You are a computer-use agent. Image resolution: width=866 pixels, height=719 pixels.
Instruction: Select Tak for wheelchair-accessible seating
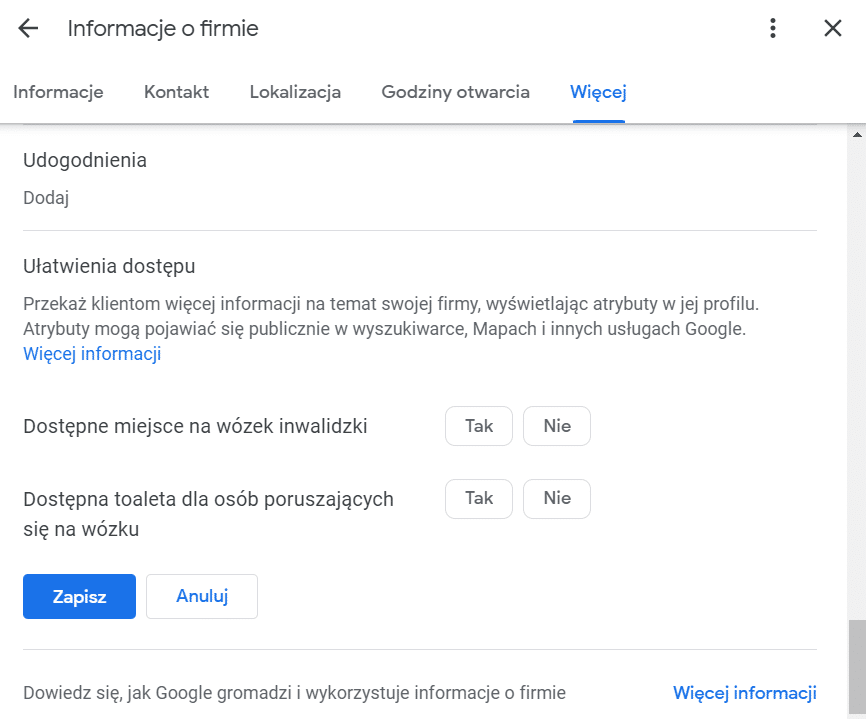479,426
